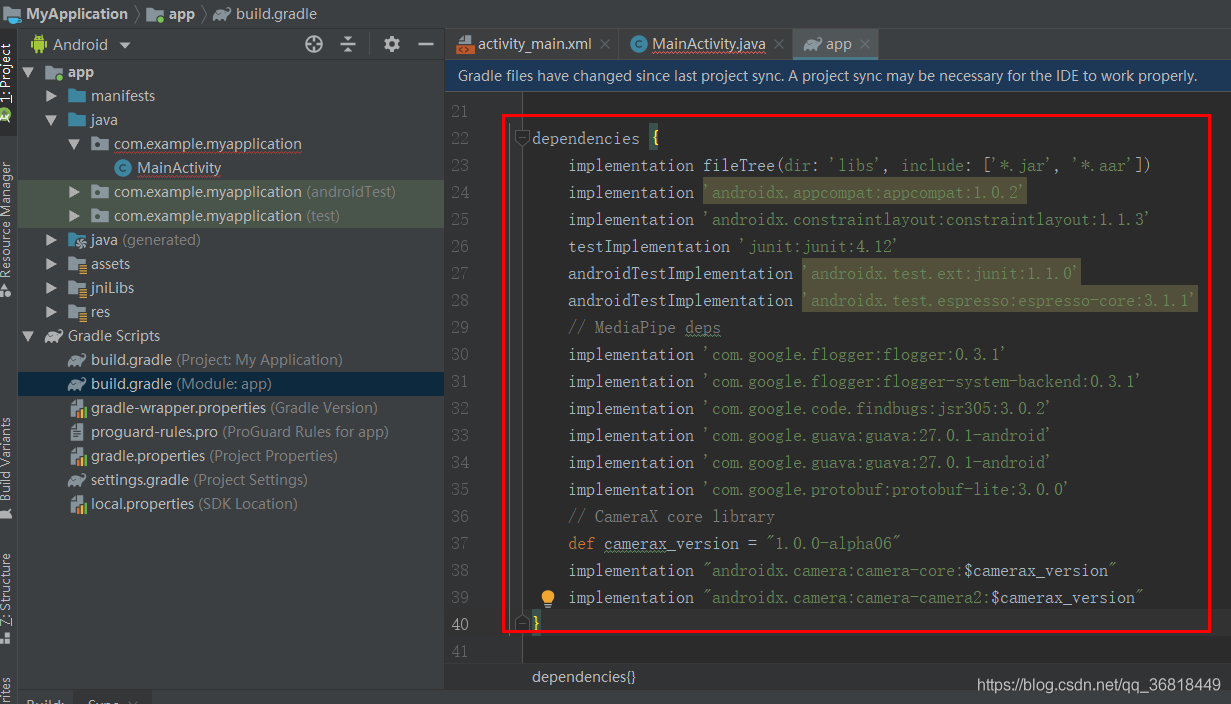
Task: Open the Resource Manager side tab
Action: [x=8, y=228]
